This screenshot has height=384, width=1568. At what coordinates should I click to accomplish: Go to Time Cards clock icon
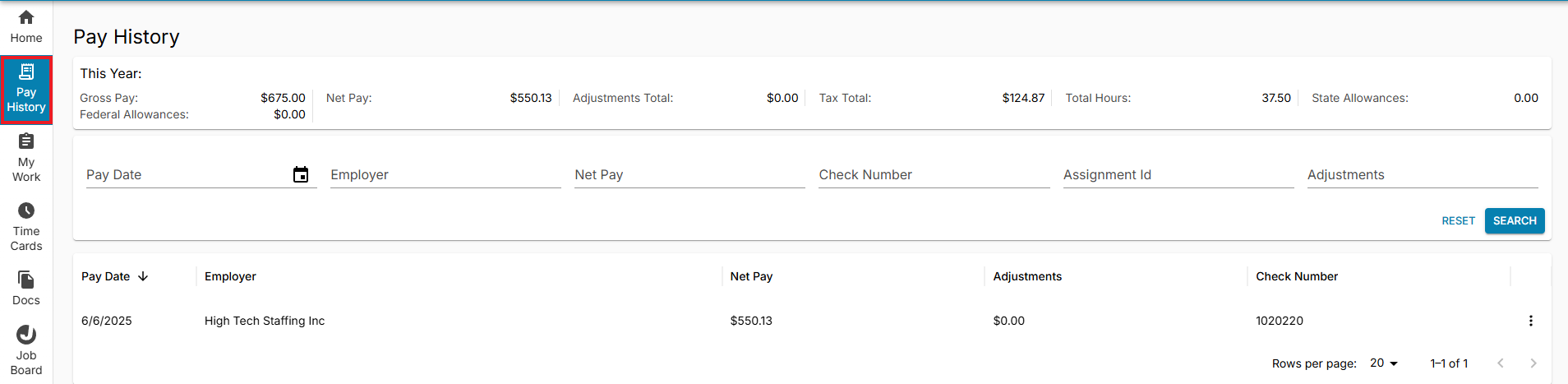click(x=26, y=211)
